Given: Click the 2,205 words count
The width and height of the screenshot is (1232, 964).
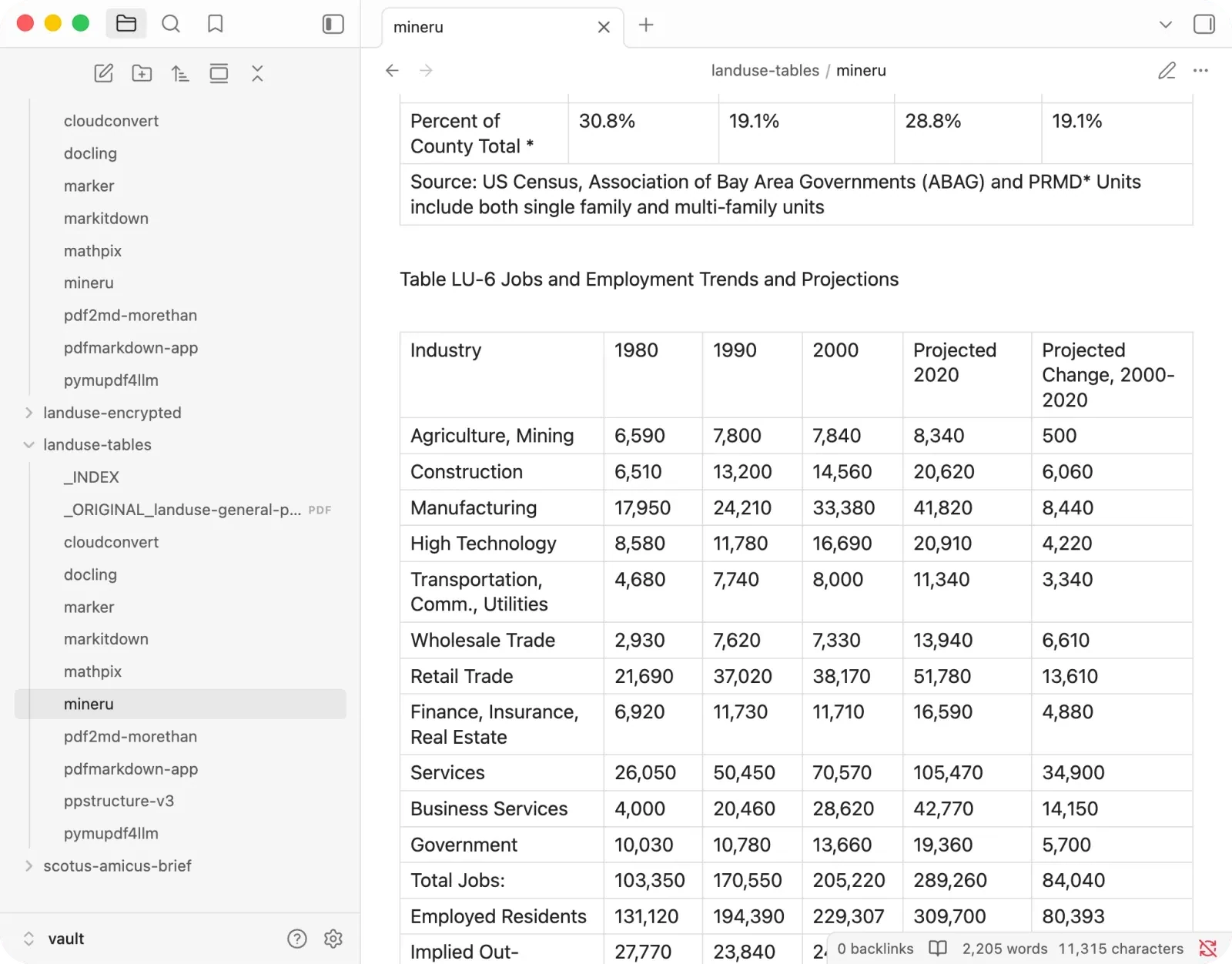Looking at the screenshot, I should (x=1005, y=949).
